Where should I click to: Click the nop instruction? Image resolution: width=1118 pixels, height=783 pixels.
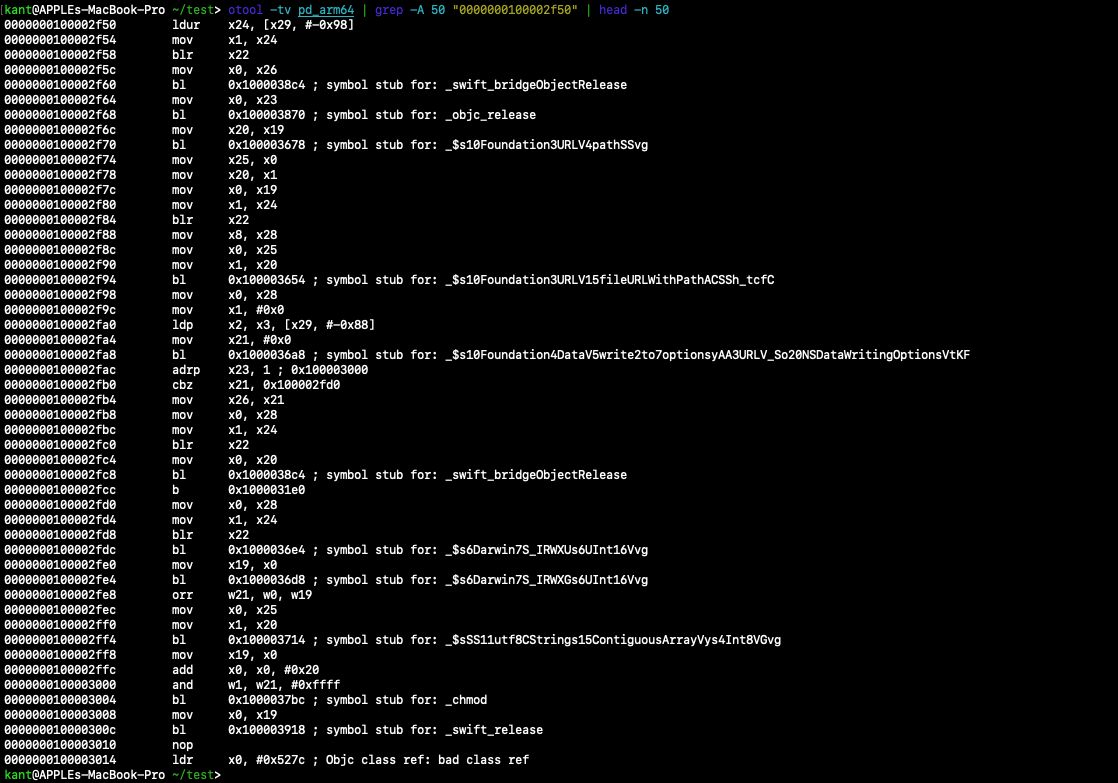(x=183, y=745)
